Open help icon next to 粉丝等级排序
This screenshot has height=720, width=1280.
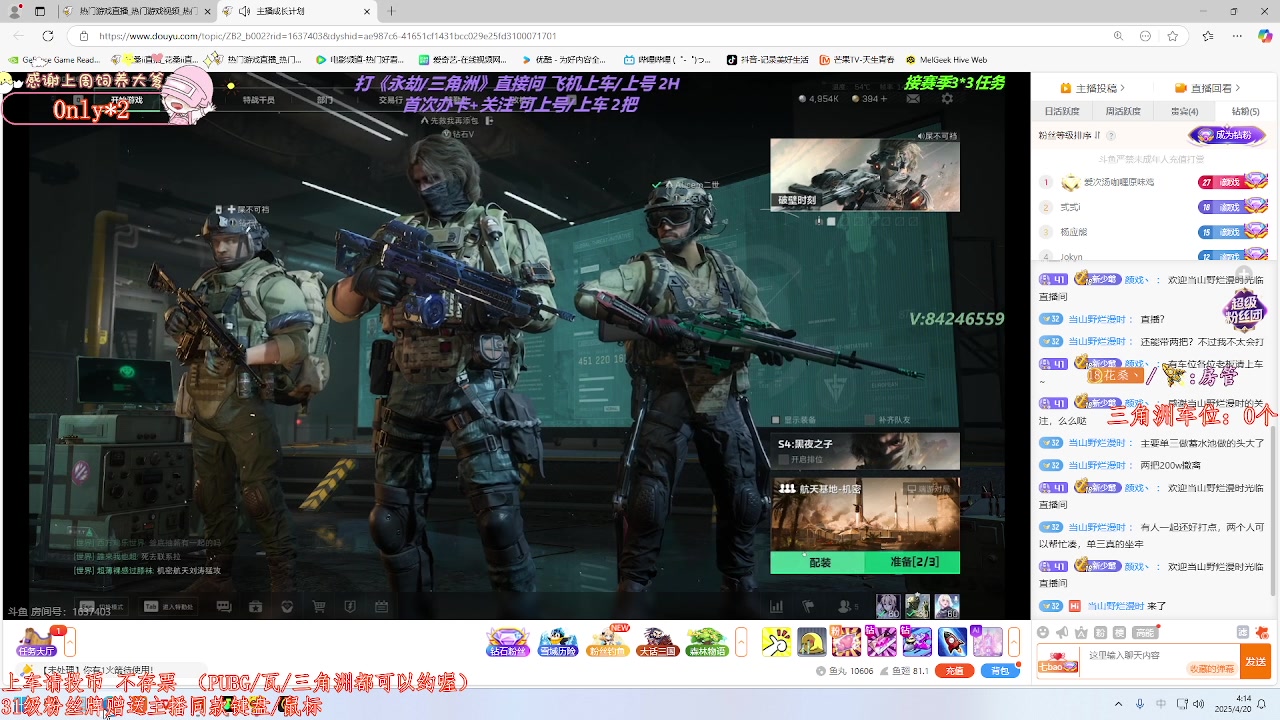1109,135
